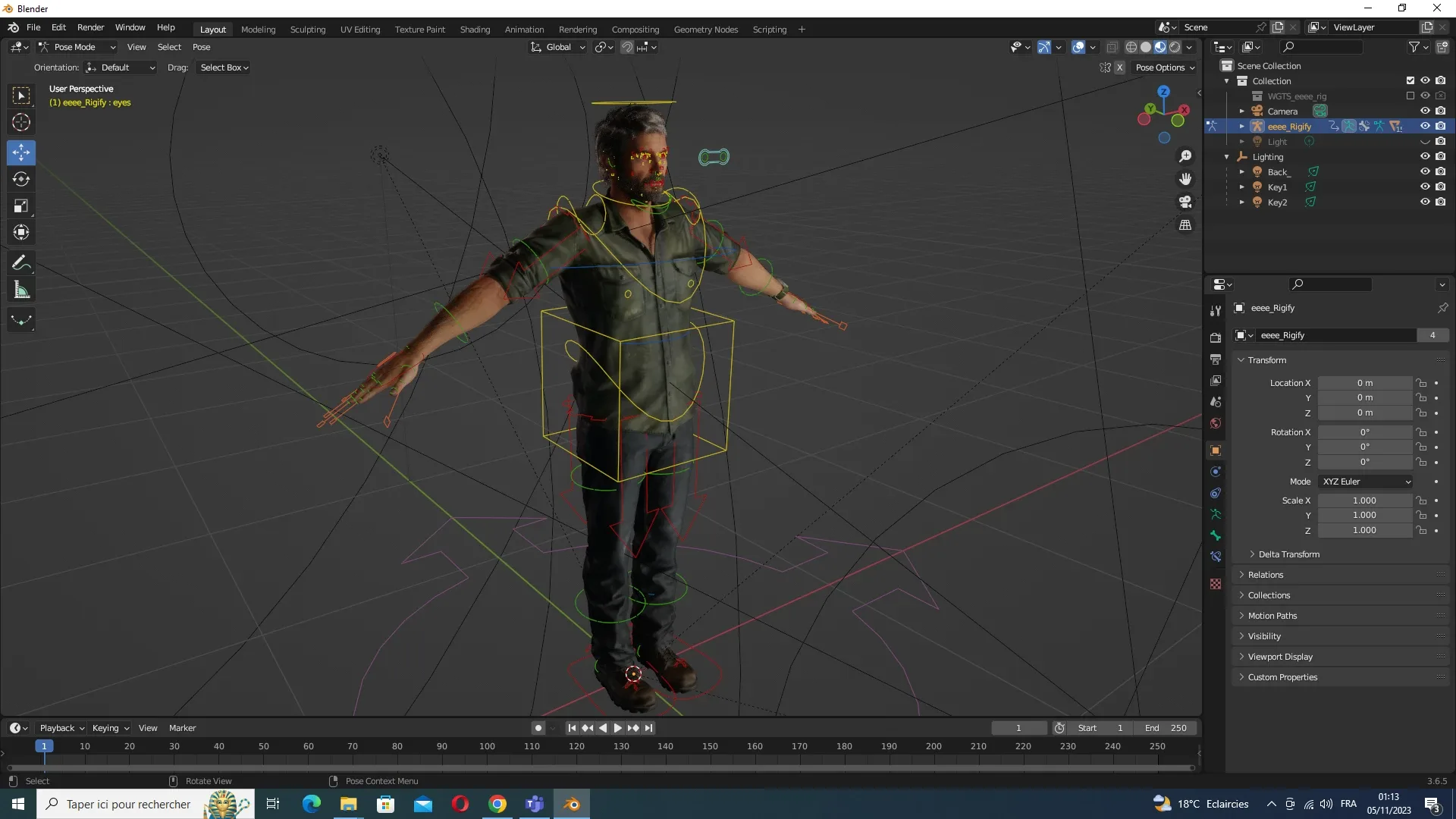Select the Measure ruler tool
Screen dimensions: 1456x819
pyautogui.click(x=21, y=290)
